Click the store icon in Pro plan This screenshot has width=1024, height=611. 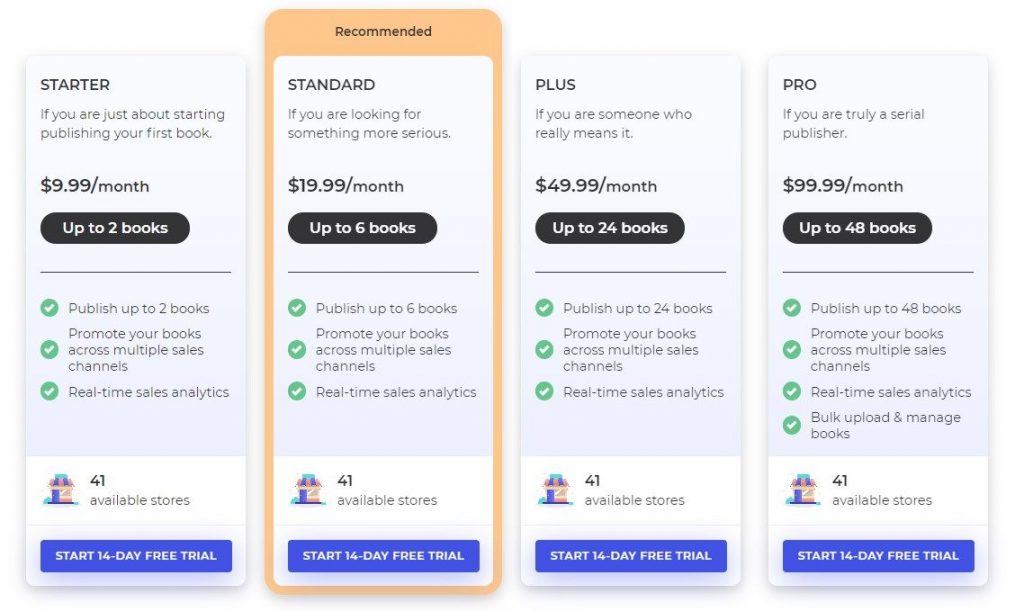[x=803, y=490]
